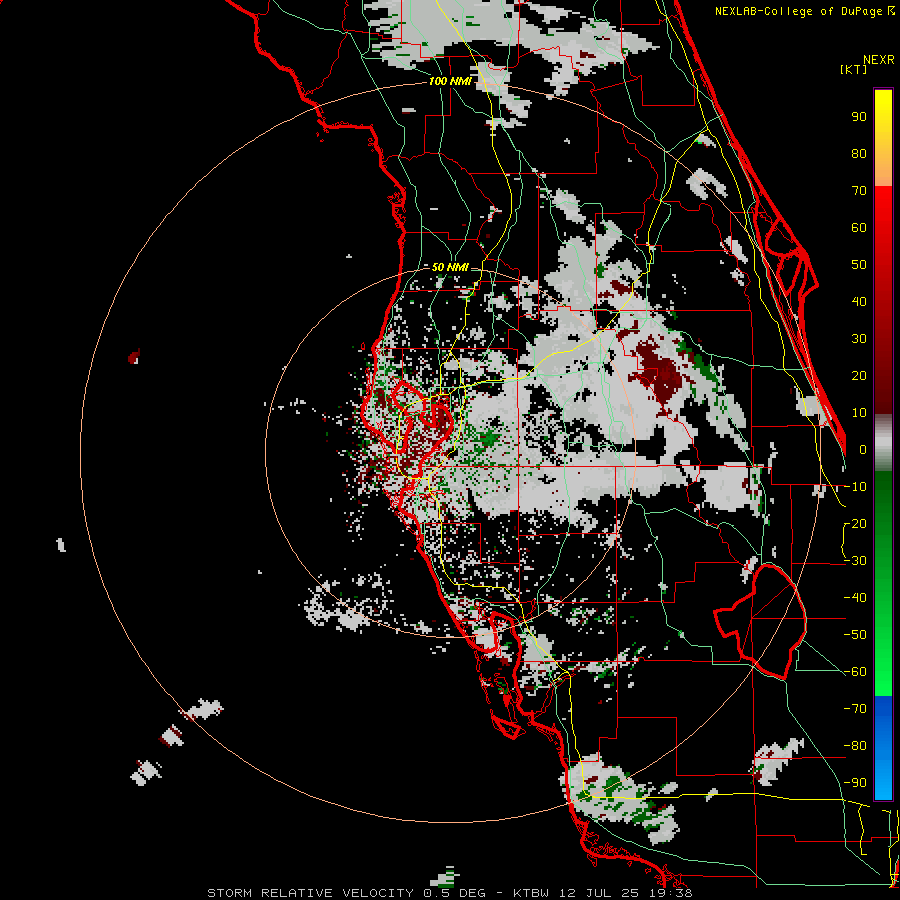
Task: Click the positive 40 value on the velocity scale
Action: (x=859, y=302)
